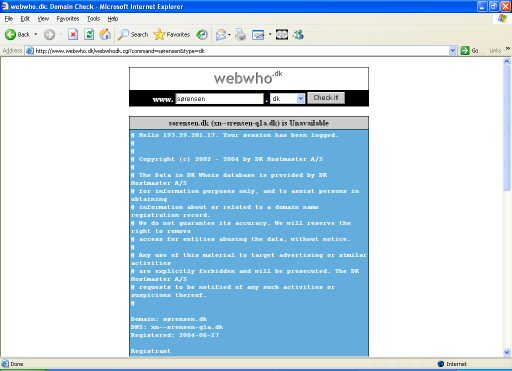Open the Tools menu
The image size is (512, 371).
(93, 19)
